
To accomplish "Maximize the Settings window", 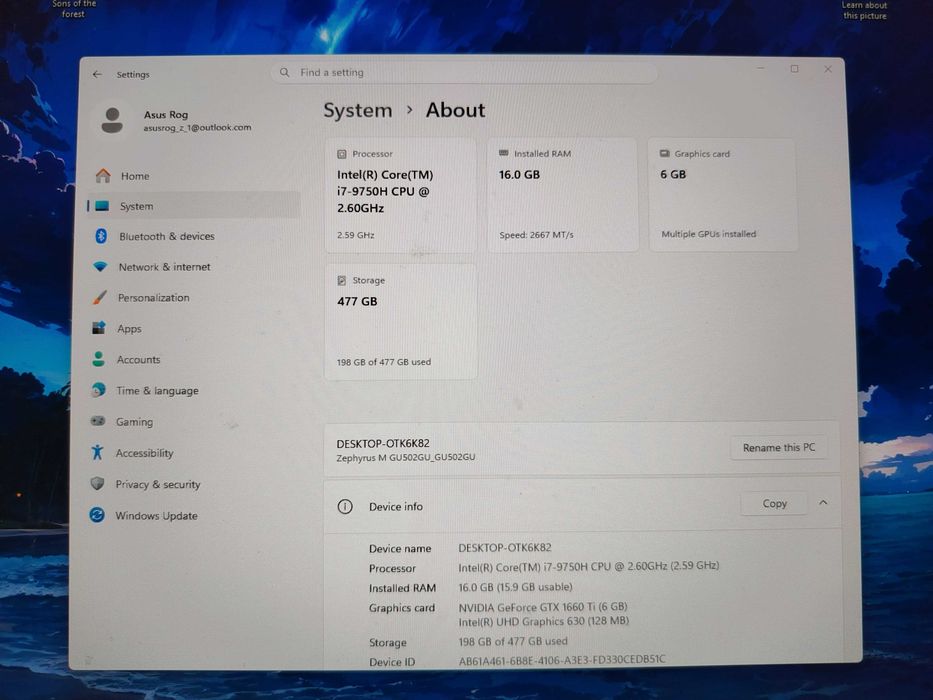I will [x=794, y=69].
